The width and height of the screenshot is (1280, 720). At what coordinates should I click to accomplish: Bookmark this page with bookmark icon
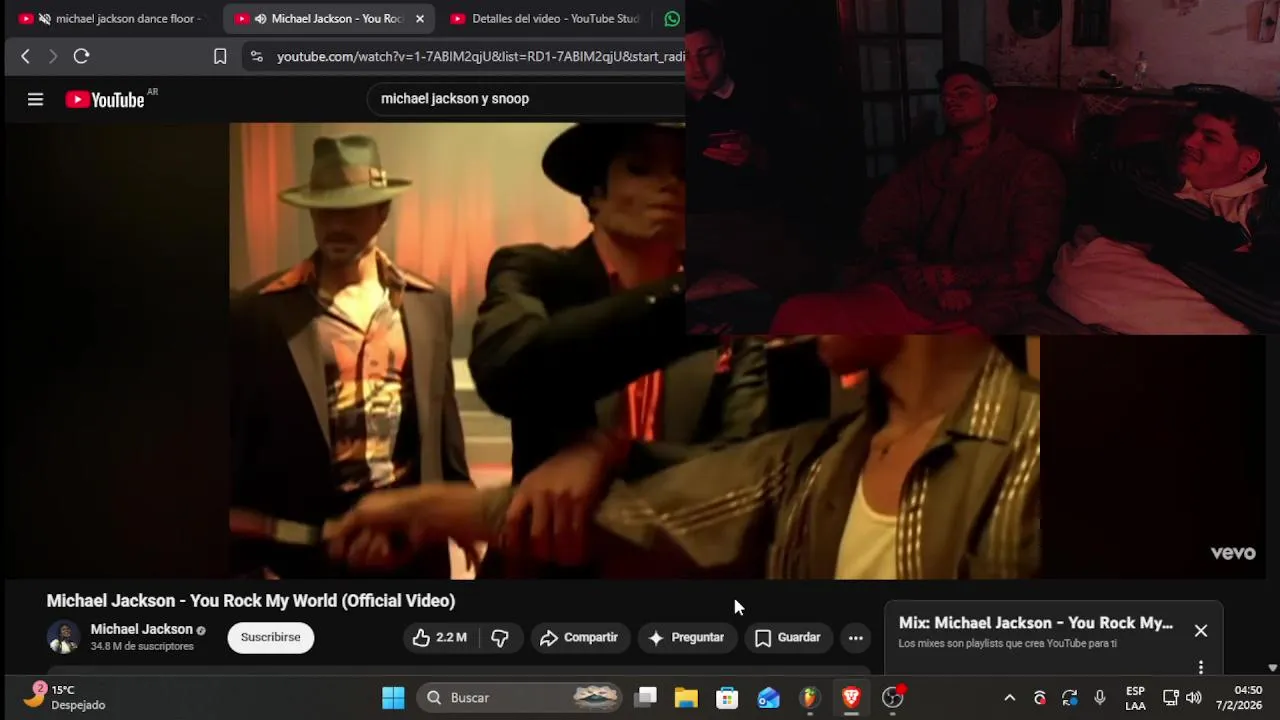click(220, 57)
